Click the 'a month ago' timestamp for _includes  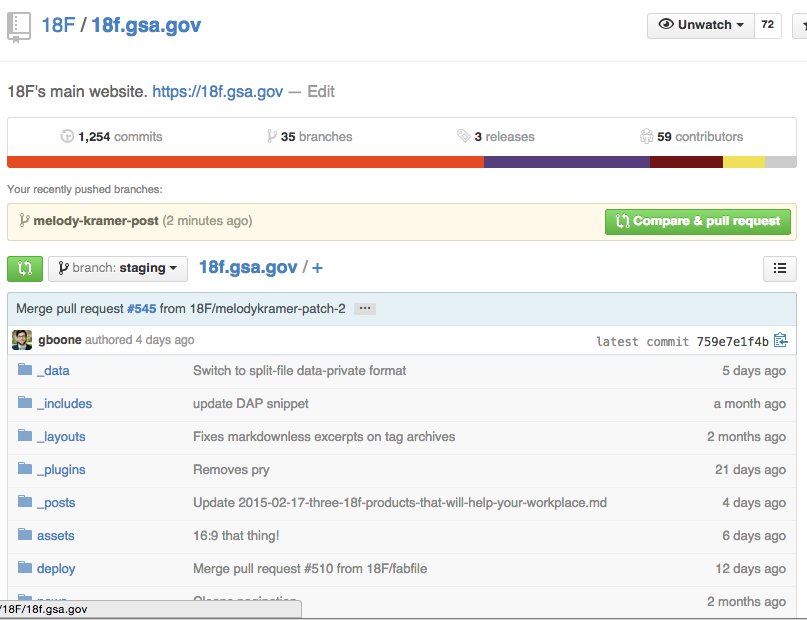[749, 404]
